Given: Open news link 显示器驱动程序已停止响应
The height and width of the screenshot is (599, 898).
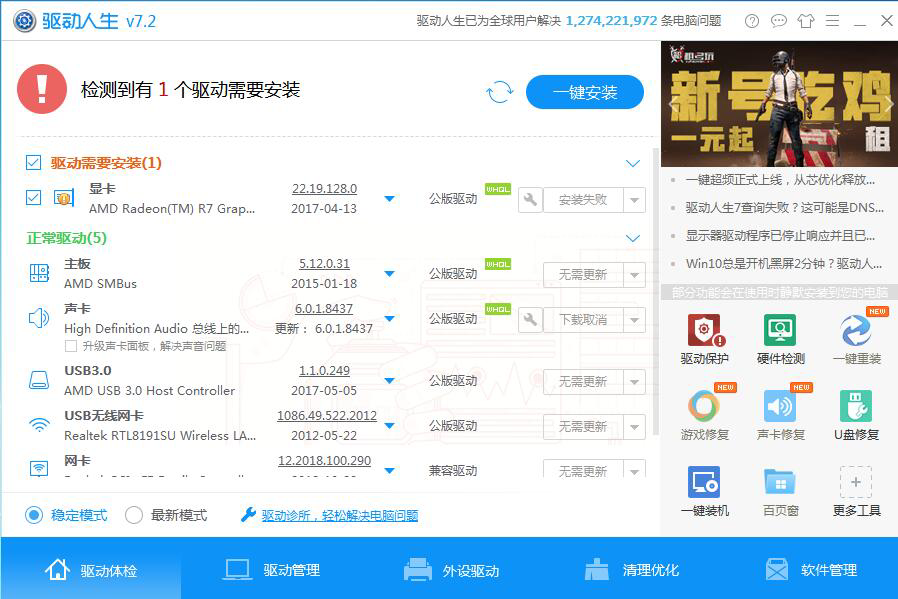Looking at the screenshot, I should (x=780, y=235).
